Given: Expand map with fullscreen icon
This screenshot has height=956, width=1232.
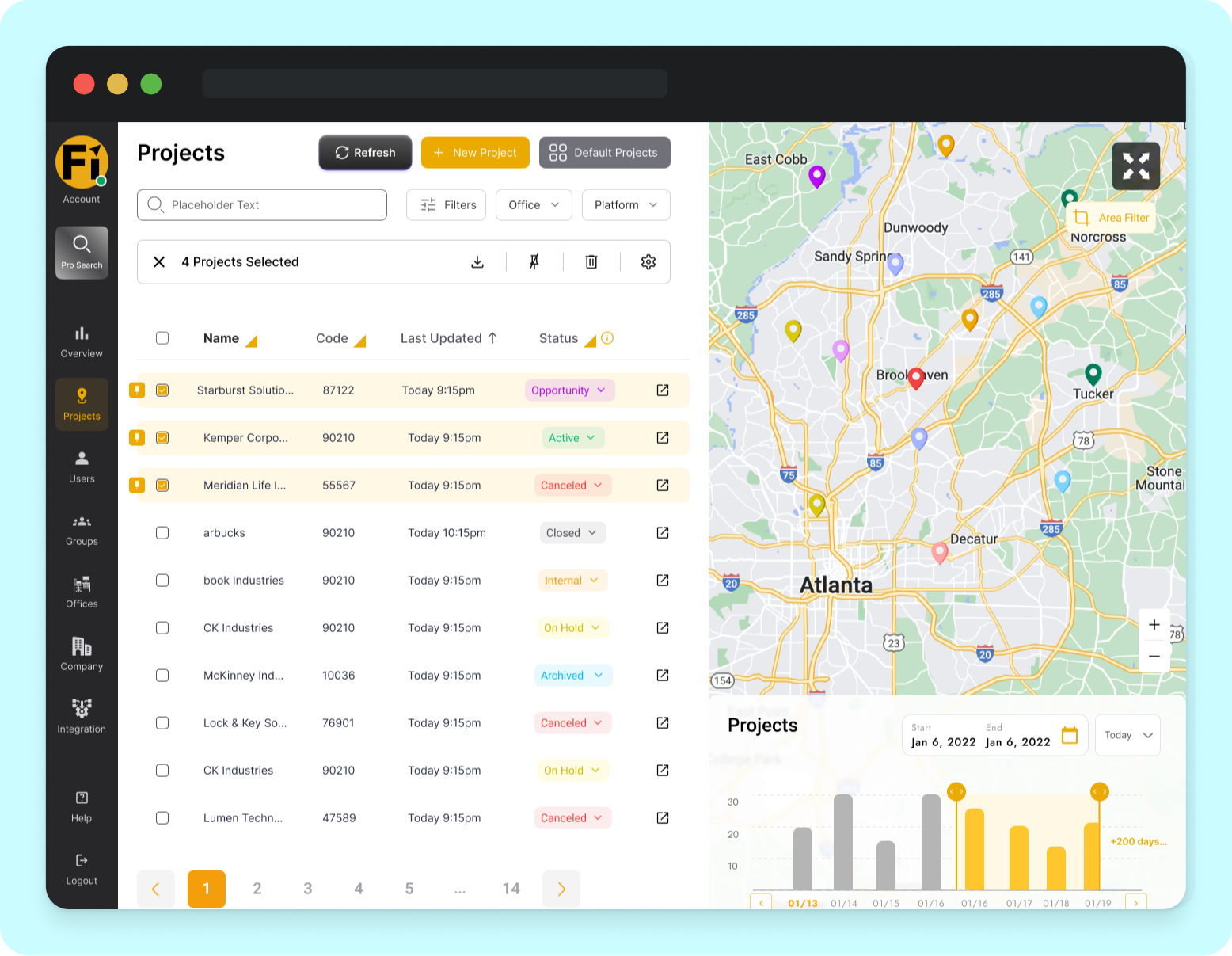Looking at the screenshot, I should [x=1136, y=166].
